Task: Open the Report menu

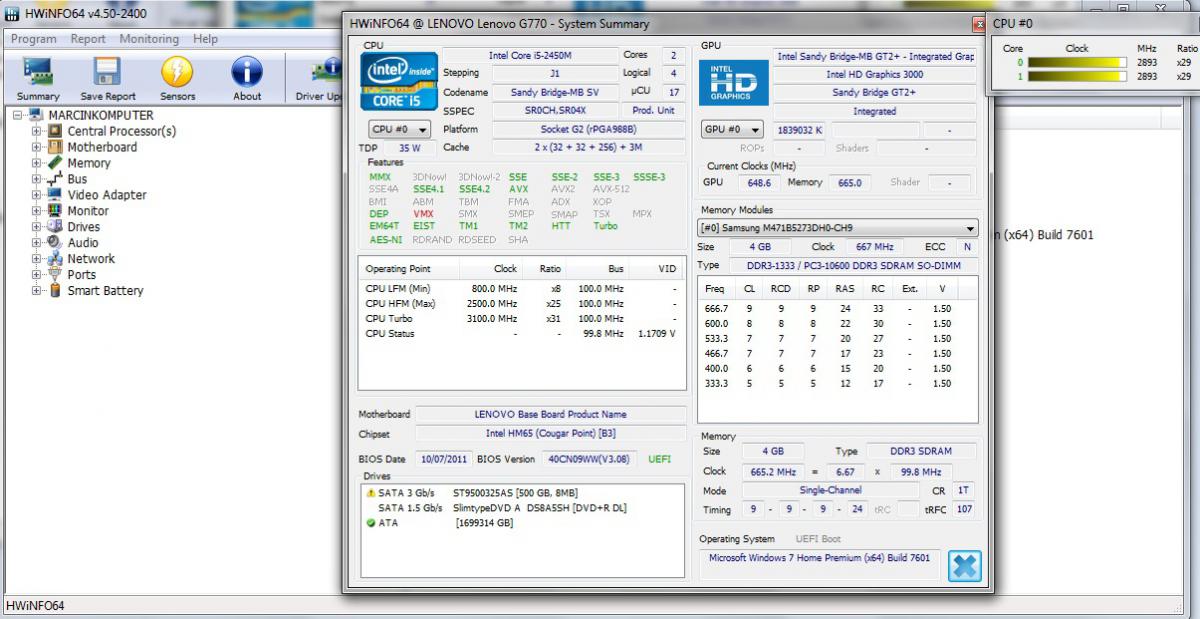Action: [88, 39]
